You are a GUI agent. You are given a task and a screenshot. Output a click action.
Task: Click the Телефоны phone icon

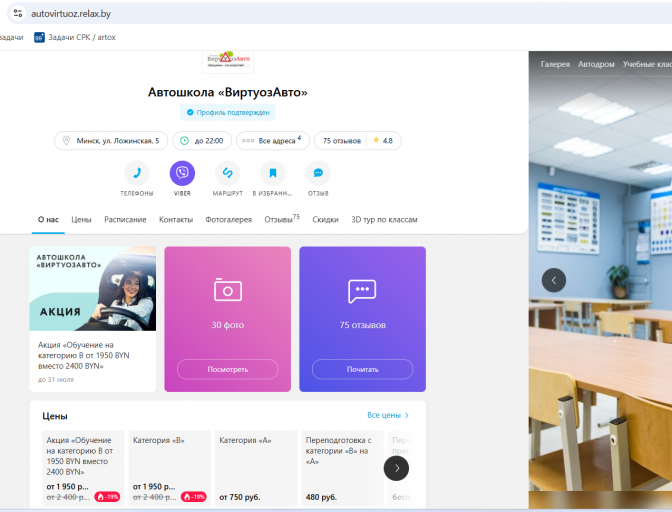(x=137, y=173)
